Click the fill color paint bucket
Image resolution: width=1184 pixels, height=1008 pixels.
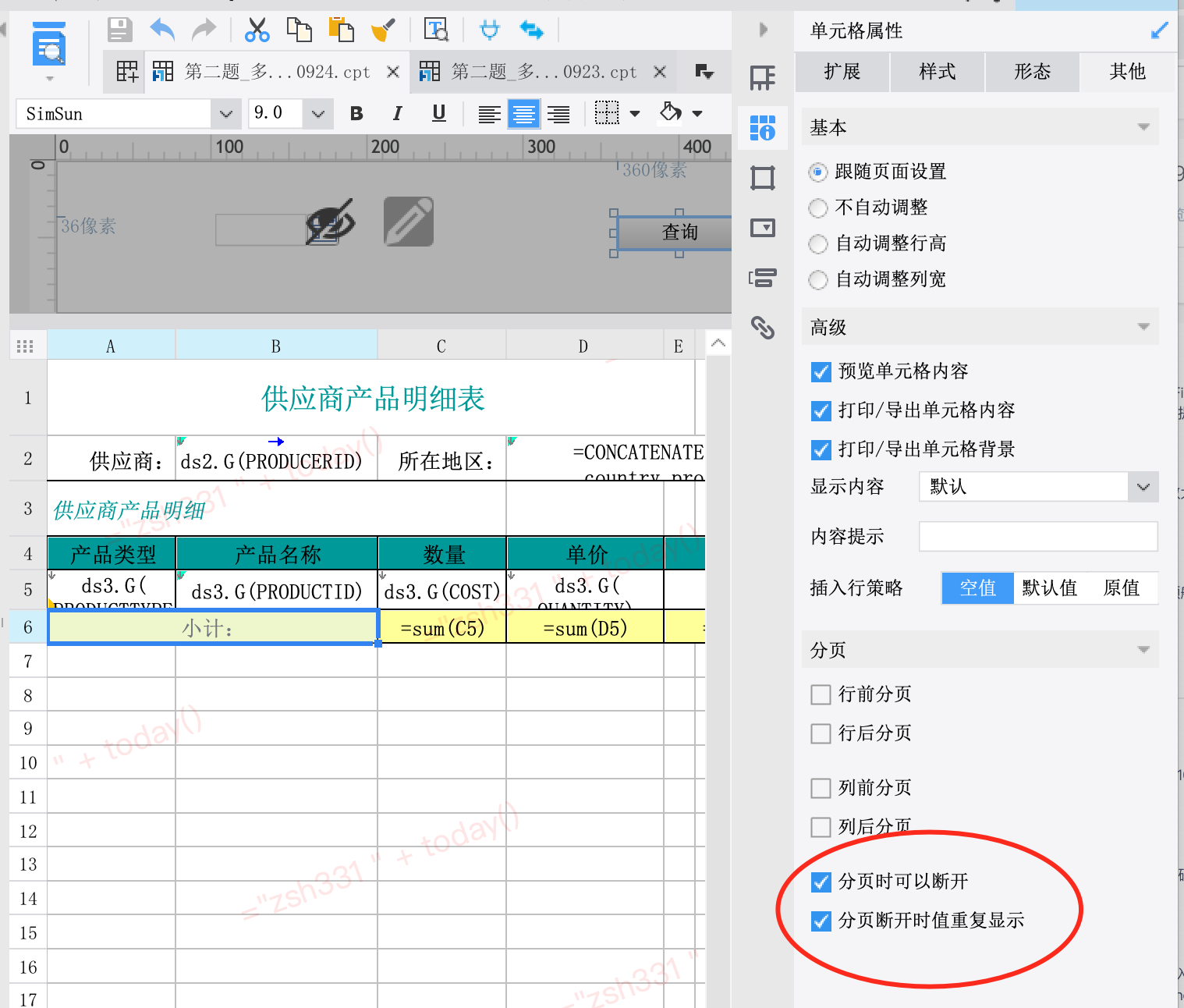coord(671,112)
